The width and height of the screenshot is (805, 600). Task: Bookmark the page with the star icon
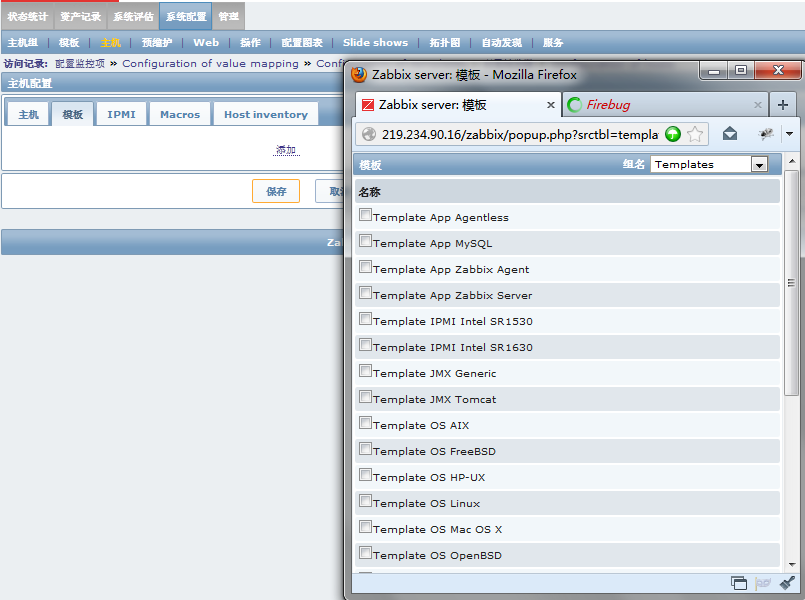(695, 134)
